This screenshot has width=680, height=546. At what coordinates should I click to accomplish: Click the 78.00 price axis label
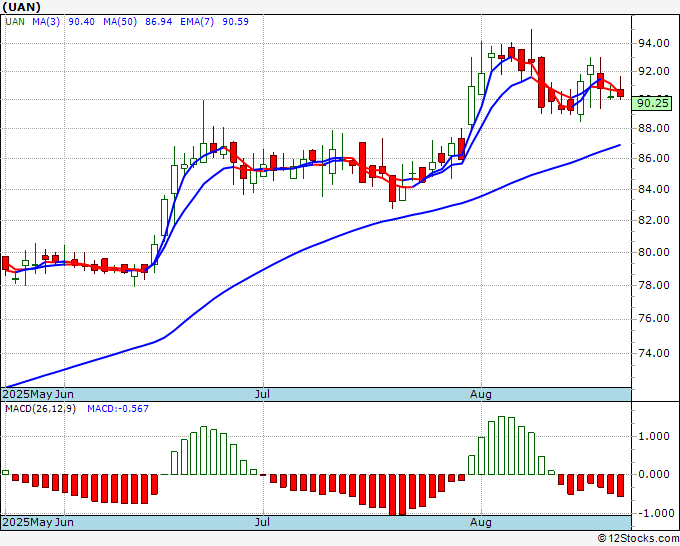click(x=654, y=285)
